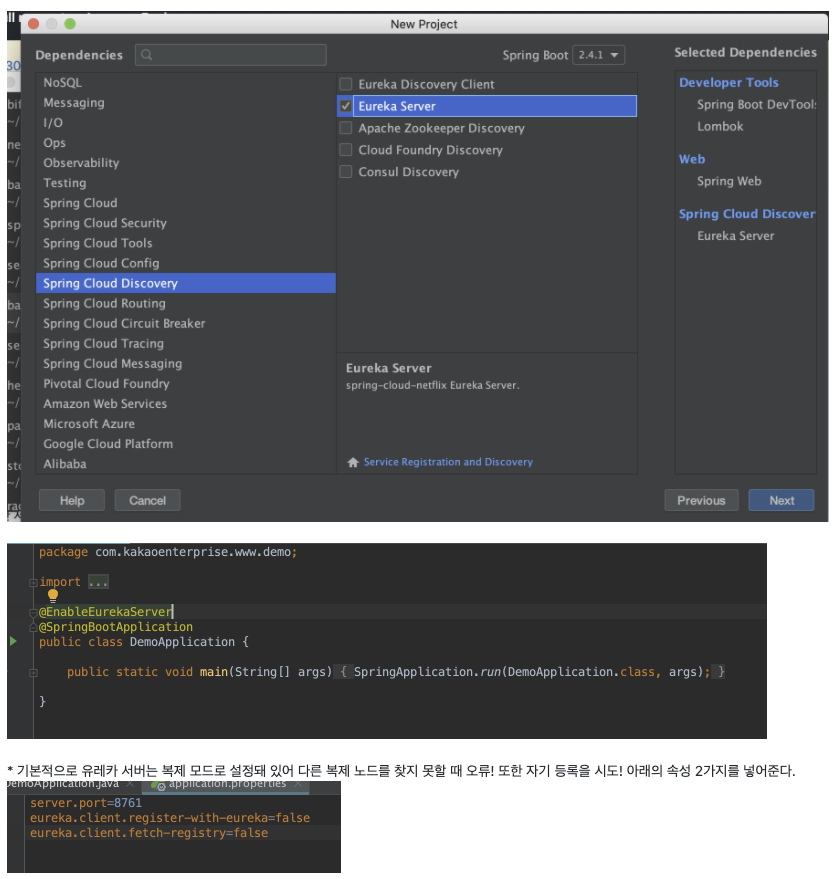Click the search magnifier icon in Dependencies
Screen dimensions: 836x879
pos(147,55)
